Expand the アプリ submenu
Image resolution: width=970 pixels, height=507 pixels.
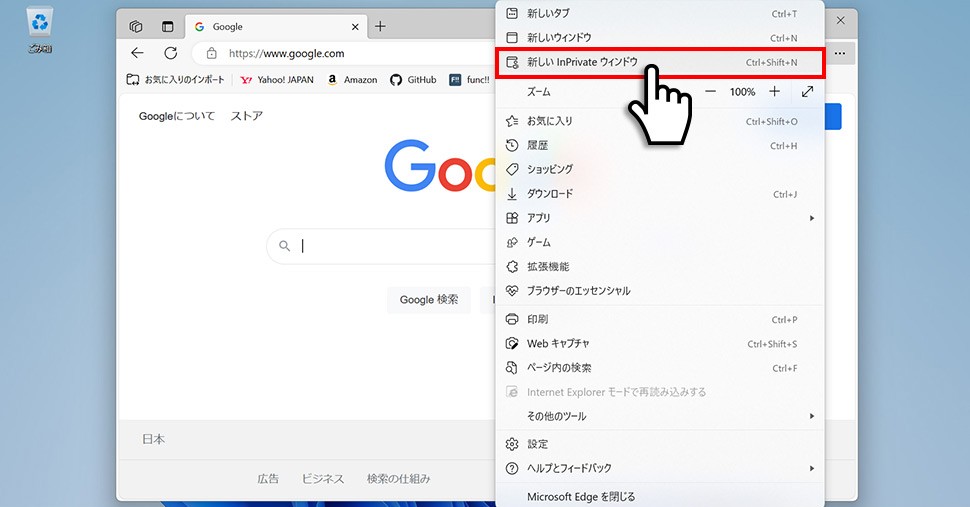pos(660,218)
